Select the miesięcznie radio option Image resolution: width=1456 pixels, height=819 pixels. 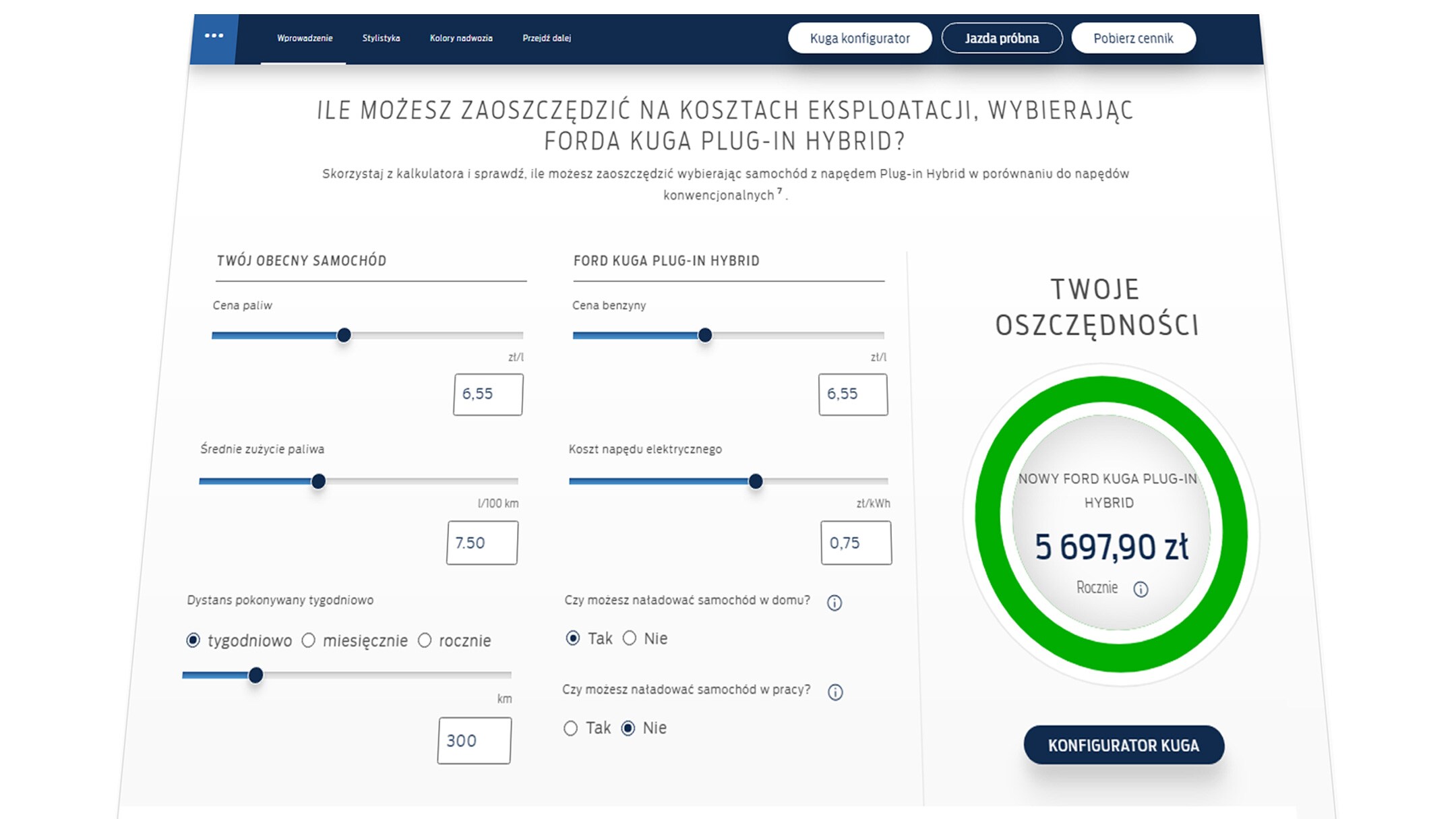(309, 640)
